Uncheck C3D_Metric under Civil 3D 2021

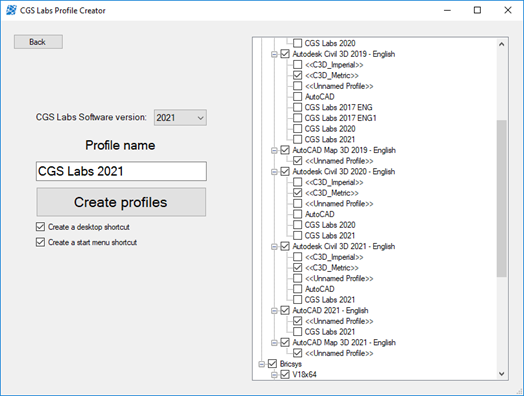pos(297,268)
